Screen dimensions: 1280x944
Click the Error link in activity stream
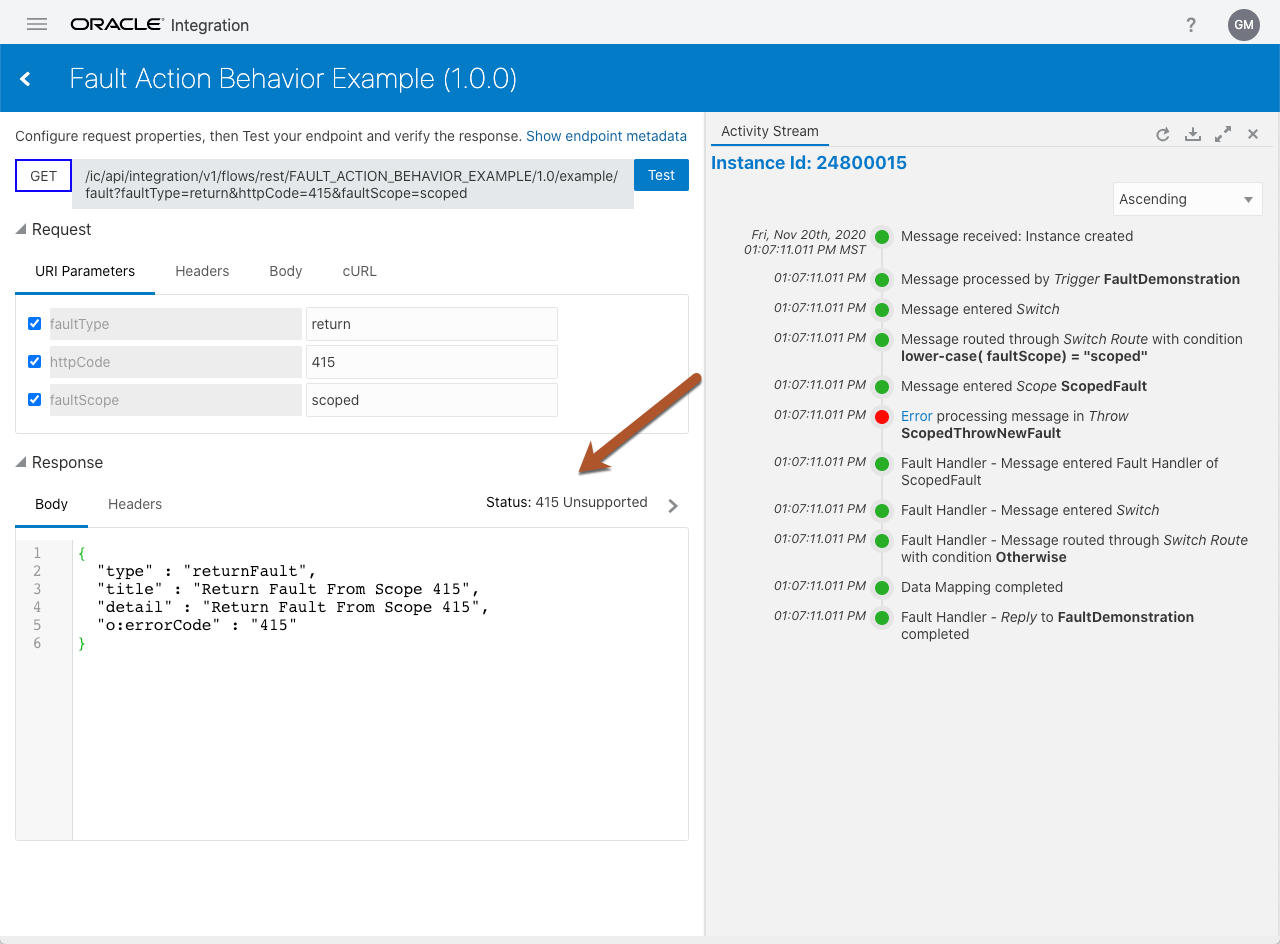point(916,416)
